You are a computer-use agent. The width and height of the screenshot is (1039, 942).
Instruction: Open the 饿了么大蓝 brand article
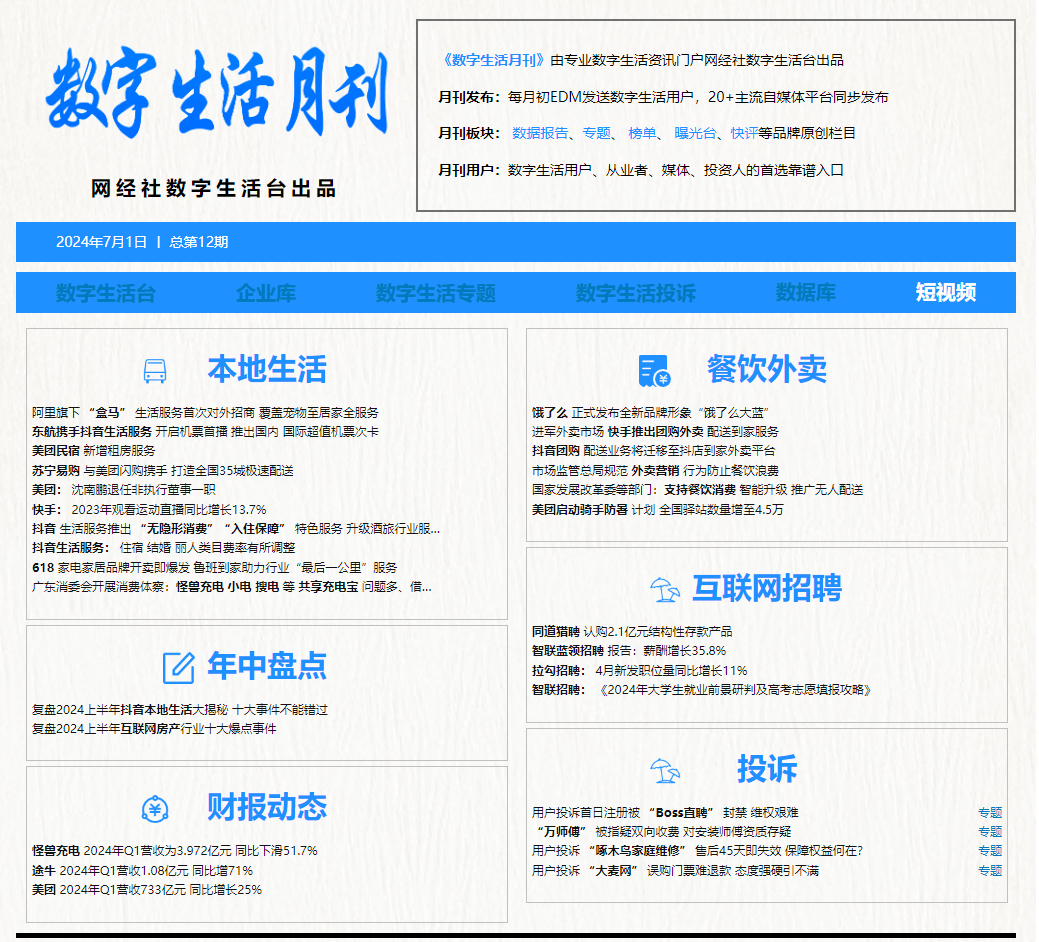(x=650, y=413)
